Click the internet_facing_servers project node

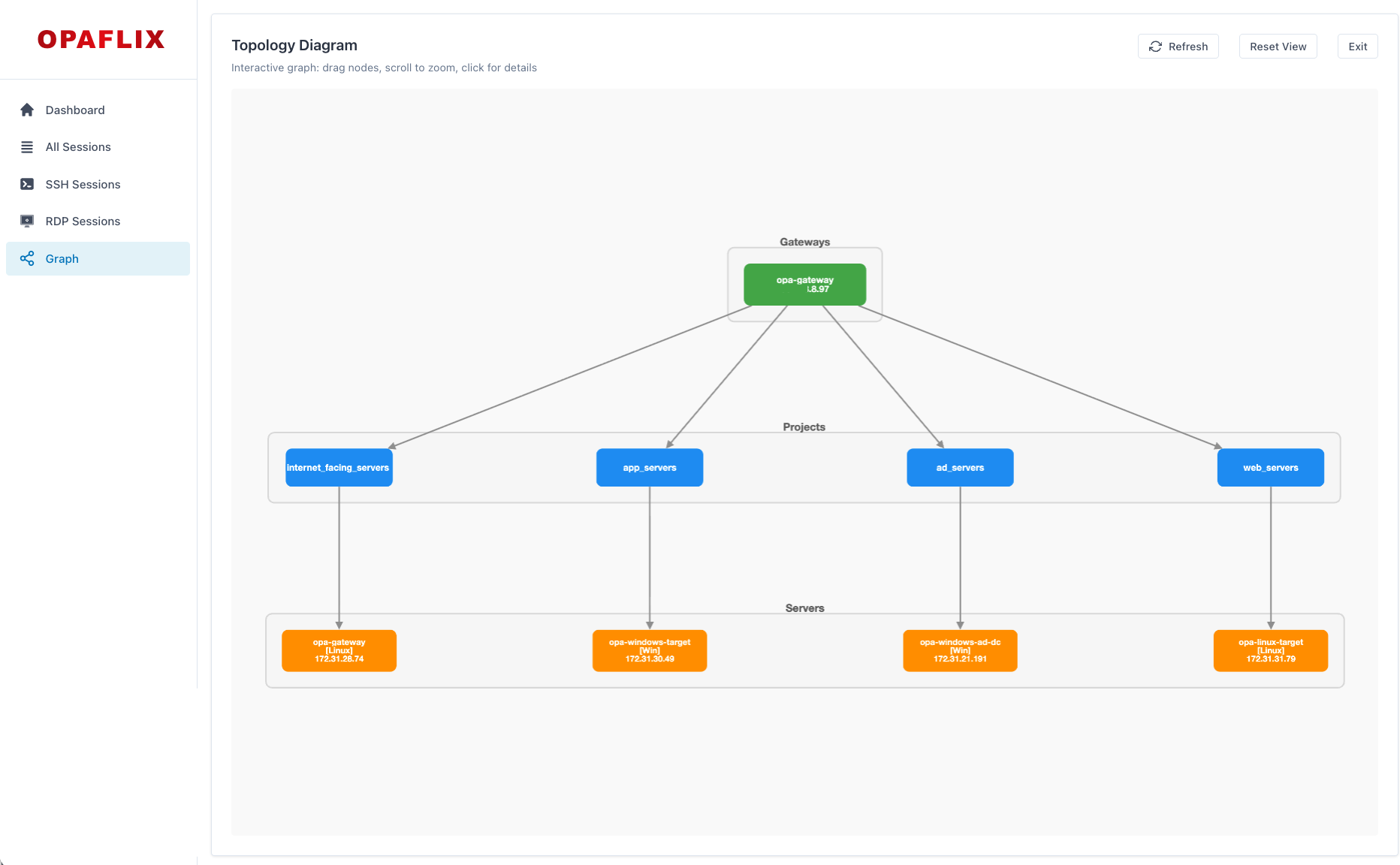[x=339, y=467]
